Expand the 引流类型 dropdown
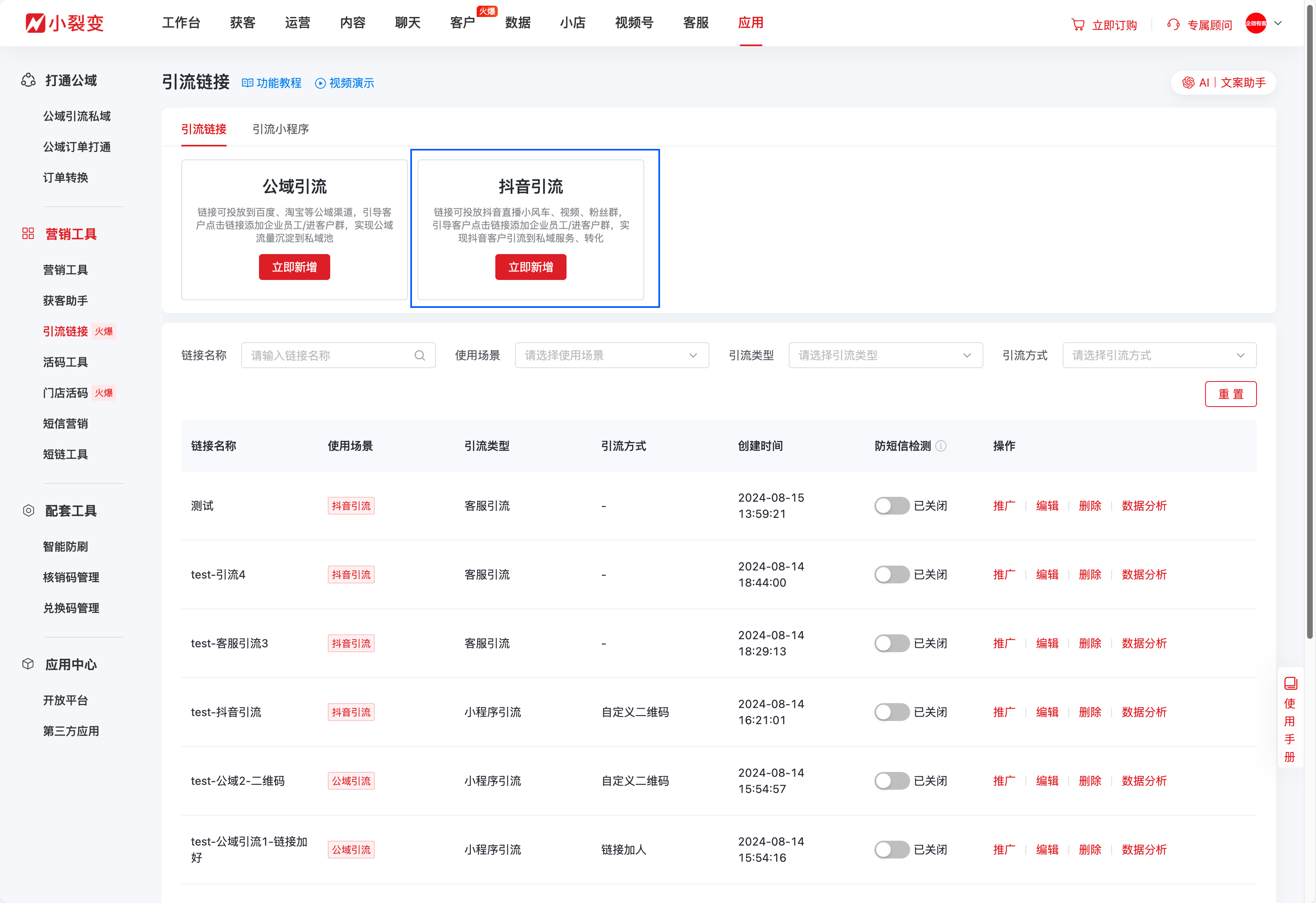Screen dimensions: 1316x903 pos(885,356)
